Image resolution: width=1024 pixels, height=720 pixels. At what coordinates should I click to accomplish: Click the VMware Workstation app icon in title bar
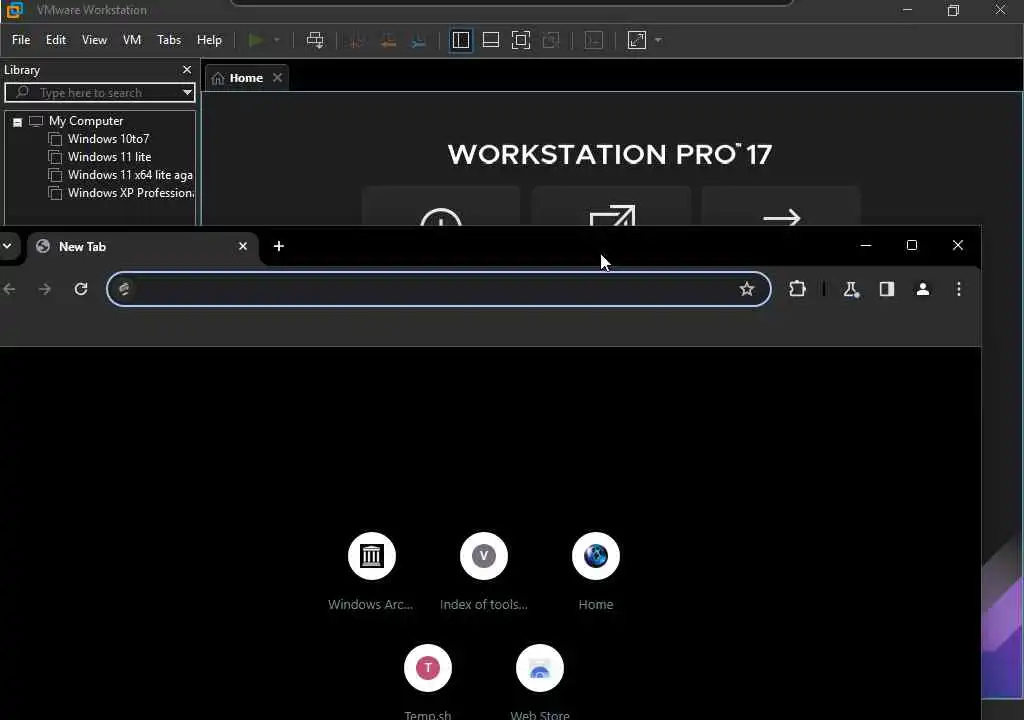tap(14, 10)
